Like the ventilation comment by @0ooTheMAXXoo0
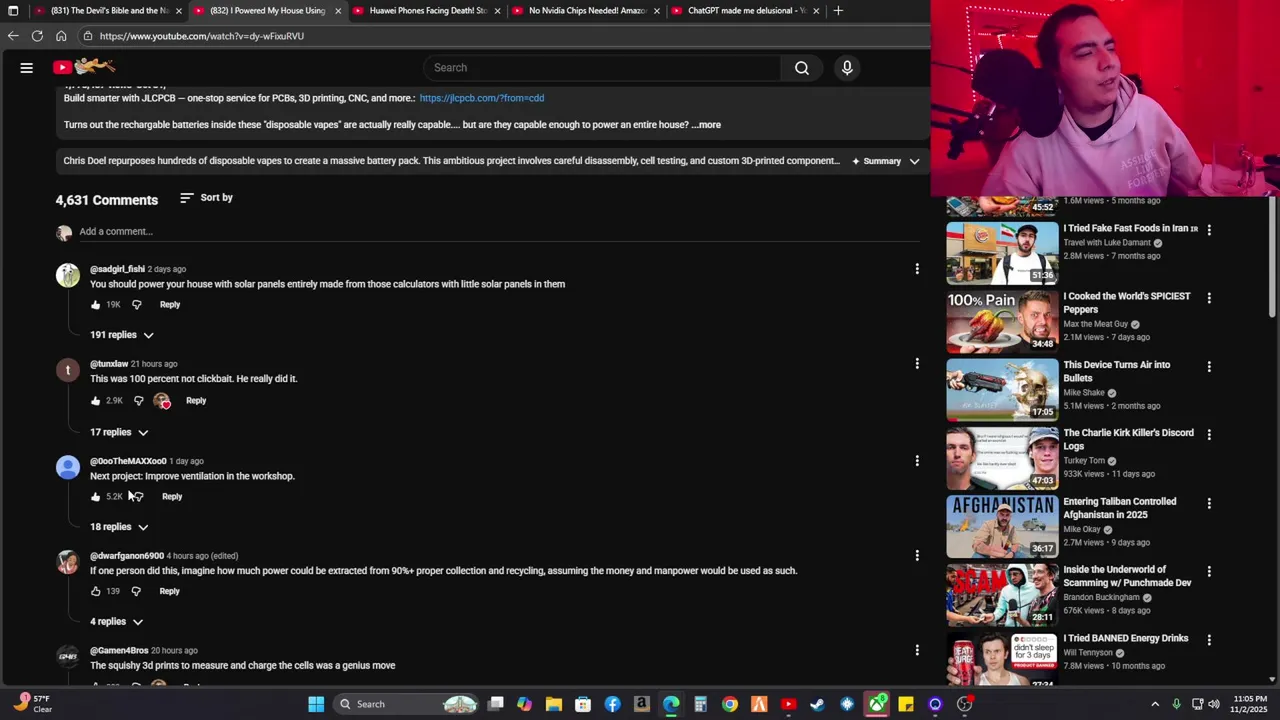 (x=96, y=497)
